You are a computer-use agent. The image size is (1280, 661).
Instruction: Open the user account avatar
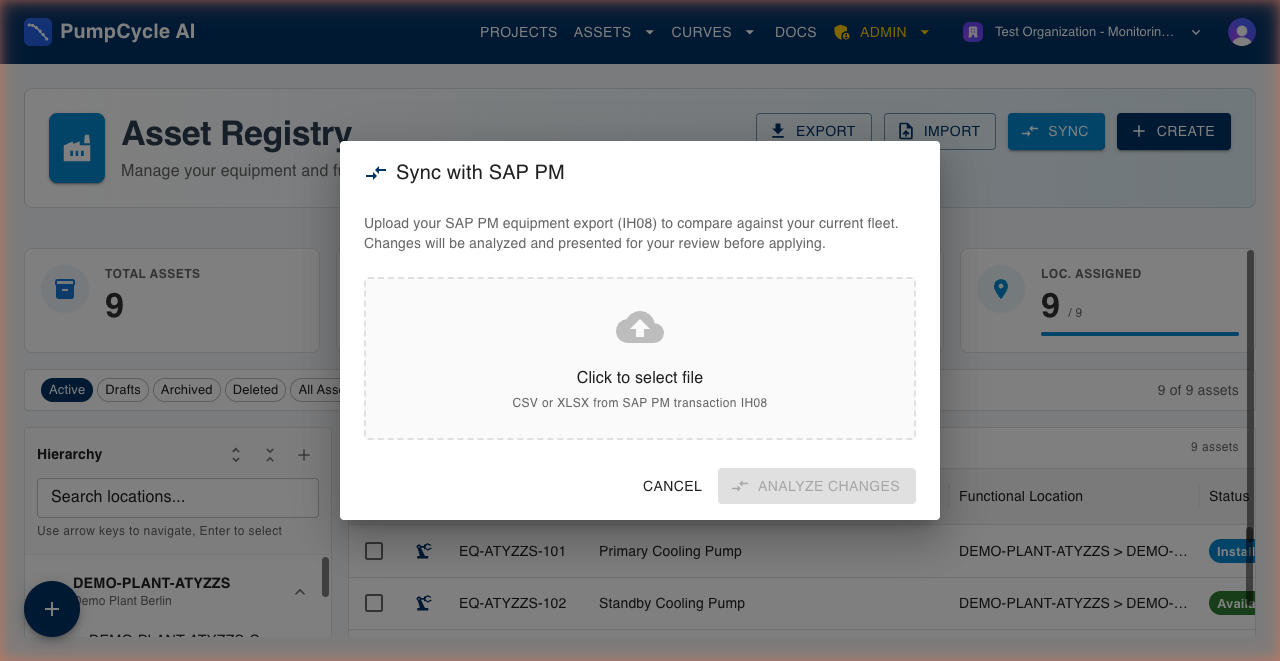pos(1241,31)
